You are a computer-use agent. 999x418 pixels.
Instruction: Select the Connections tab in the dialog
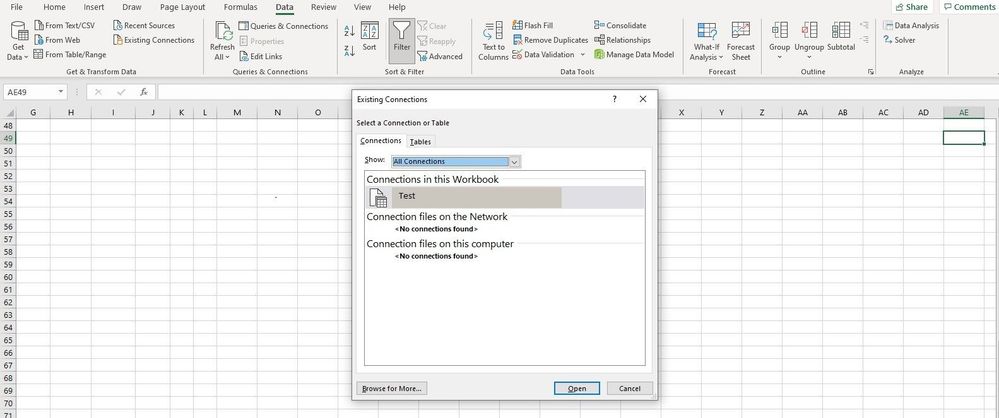(380, 141)
